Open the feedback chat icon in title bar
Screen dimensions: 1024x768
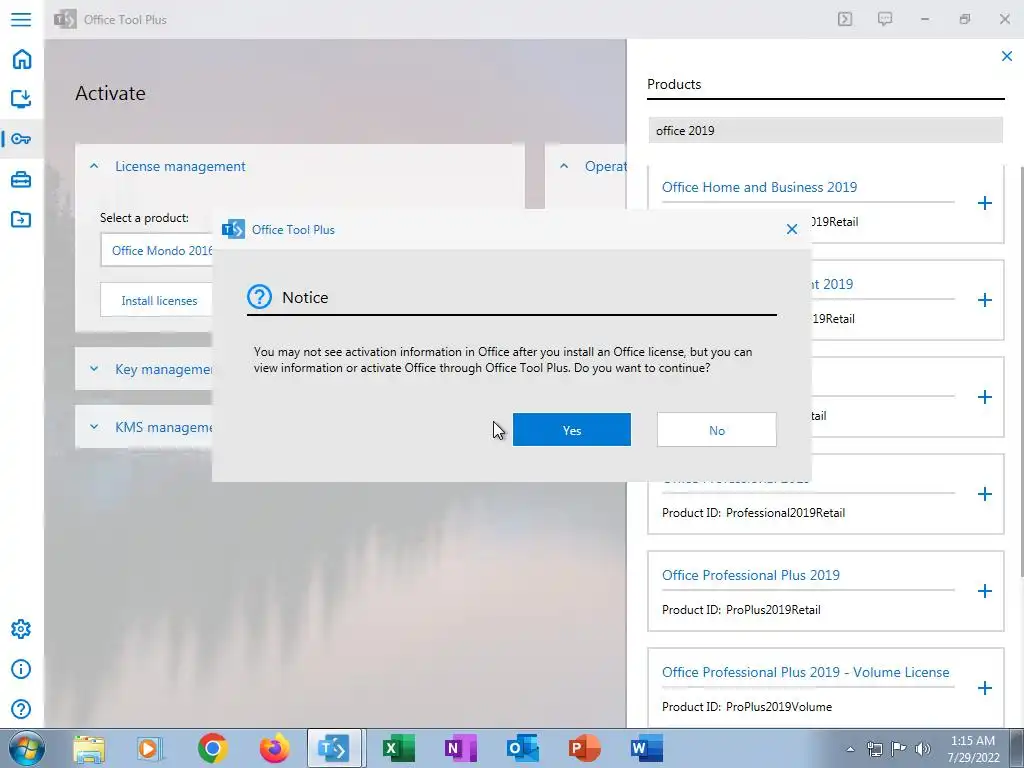point(885,19)
